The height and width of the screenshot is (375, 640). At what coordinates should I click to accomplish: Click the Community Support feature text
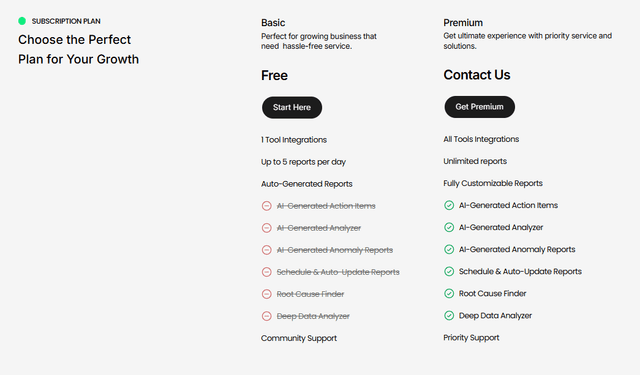coord(299,338)
